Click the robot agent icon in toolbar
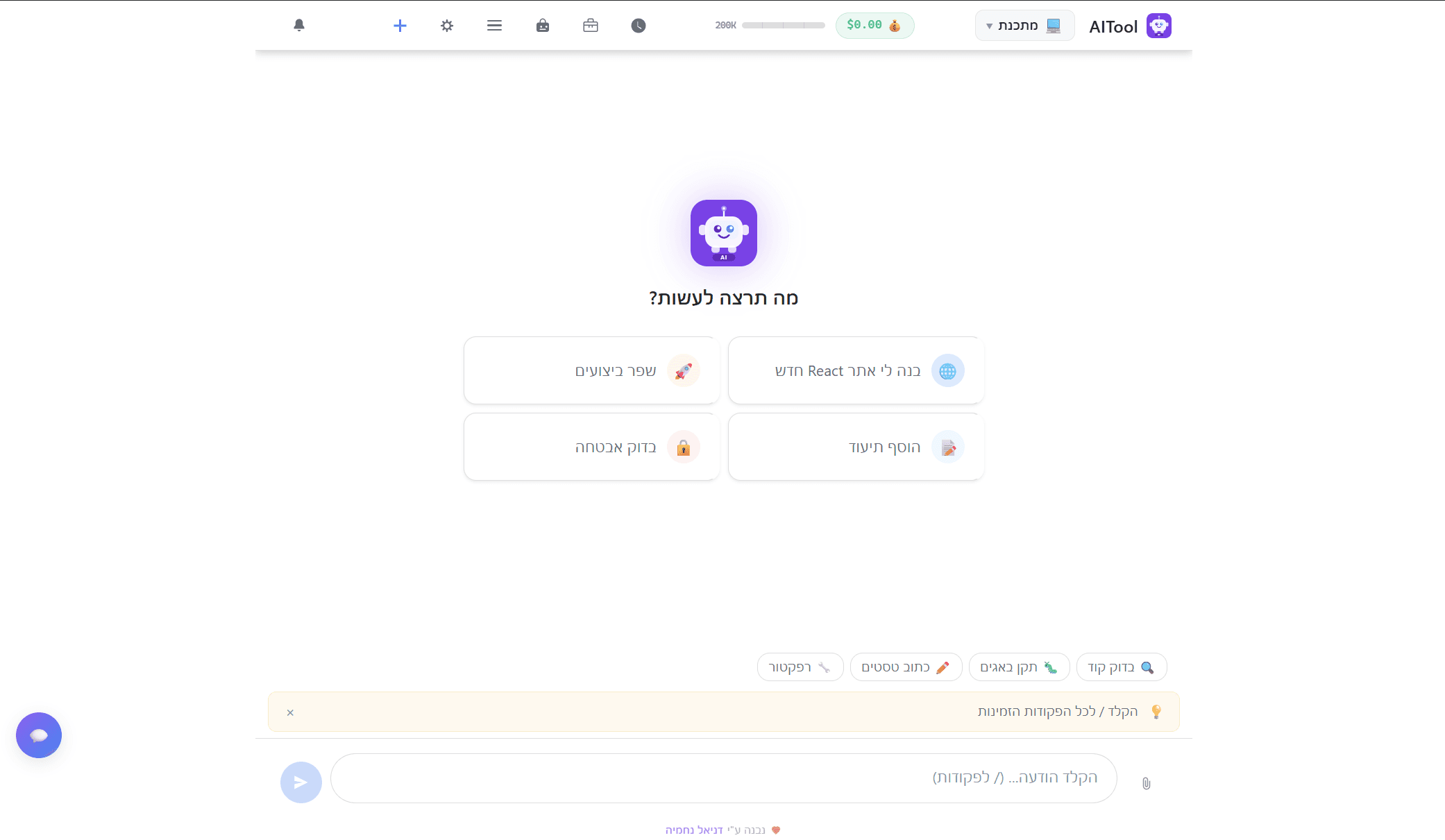This screenshot has width=1445, height=840. click(x=543, y=26)
